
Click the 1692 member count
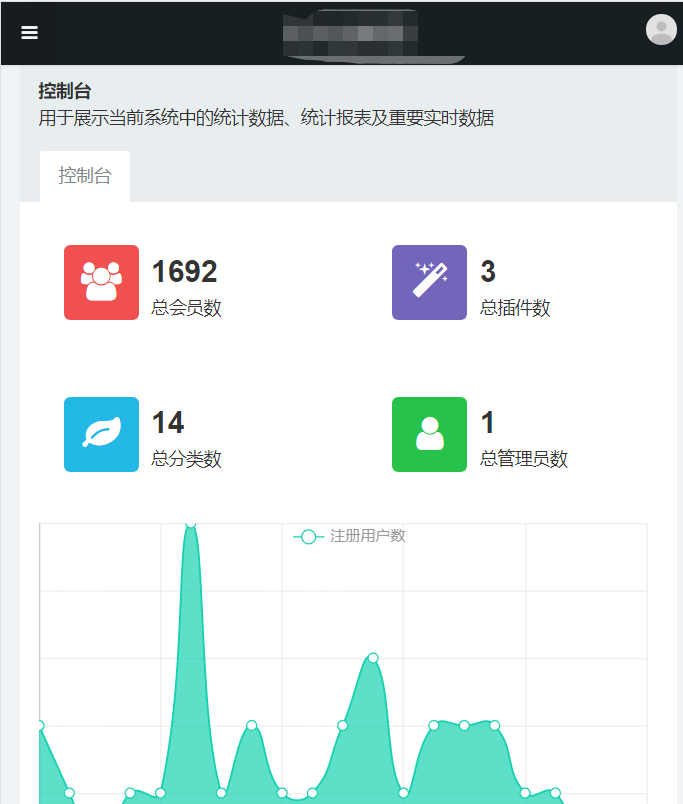tap(184, 271)
